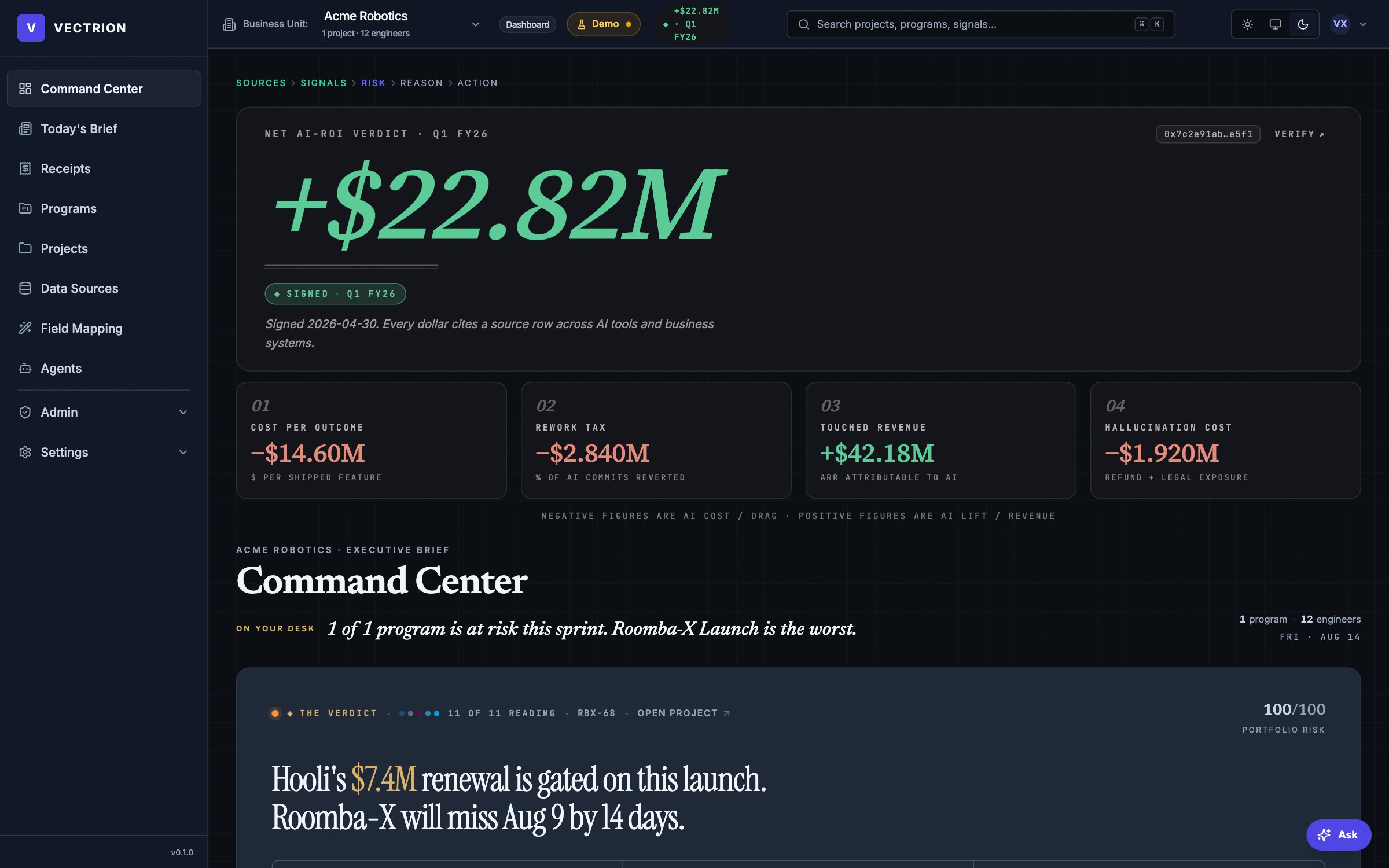This screenshot has height=868, width=1389.
Task: Click the SIGNED · Q1 FY26 badge
Action: 335,294
